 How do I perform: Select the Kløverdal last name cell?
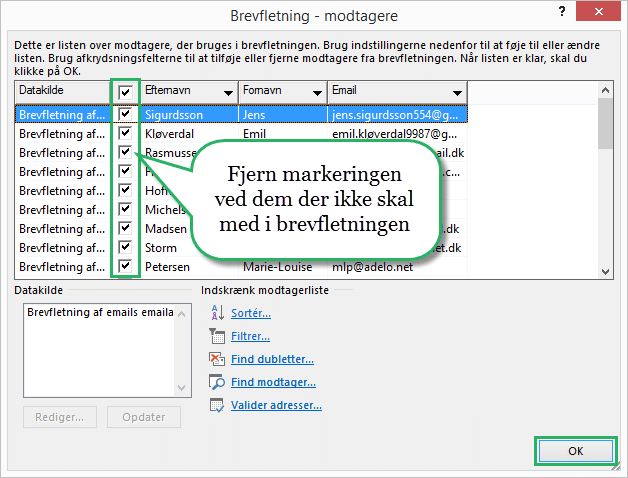click(x=189, y=133)
